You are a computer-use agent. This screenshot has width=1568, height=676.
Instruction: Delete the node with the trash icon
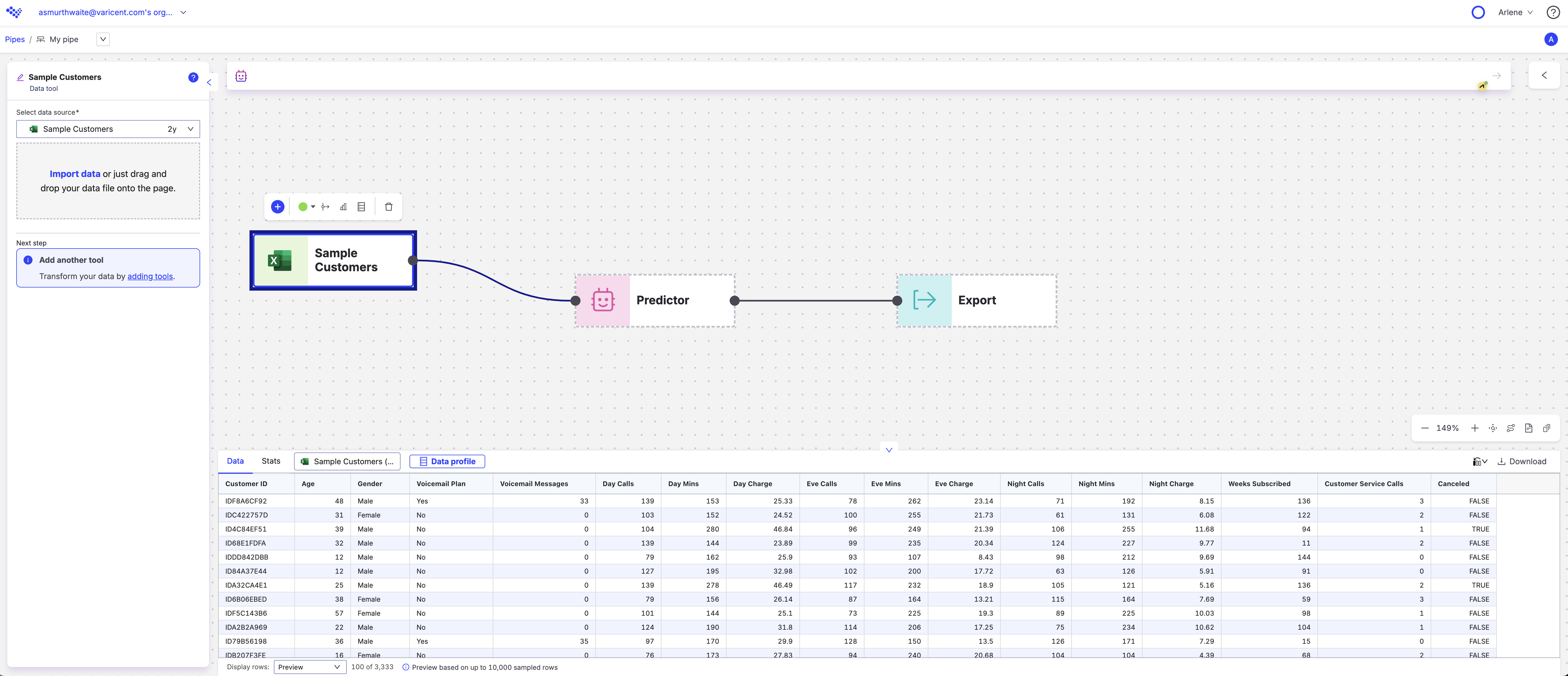point(389,206)
